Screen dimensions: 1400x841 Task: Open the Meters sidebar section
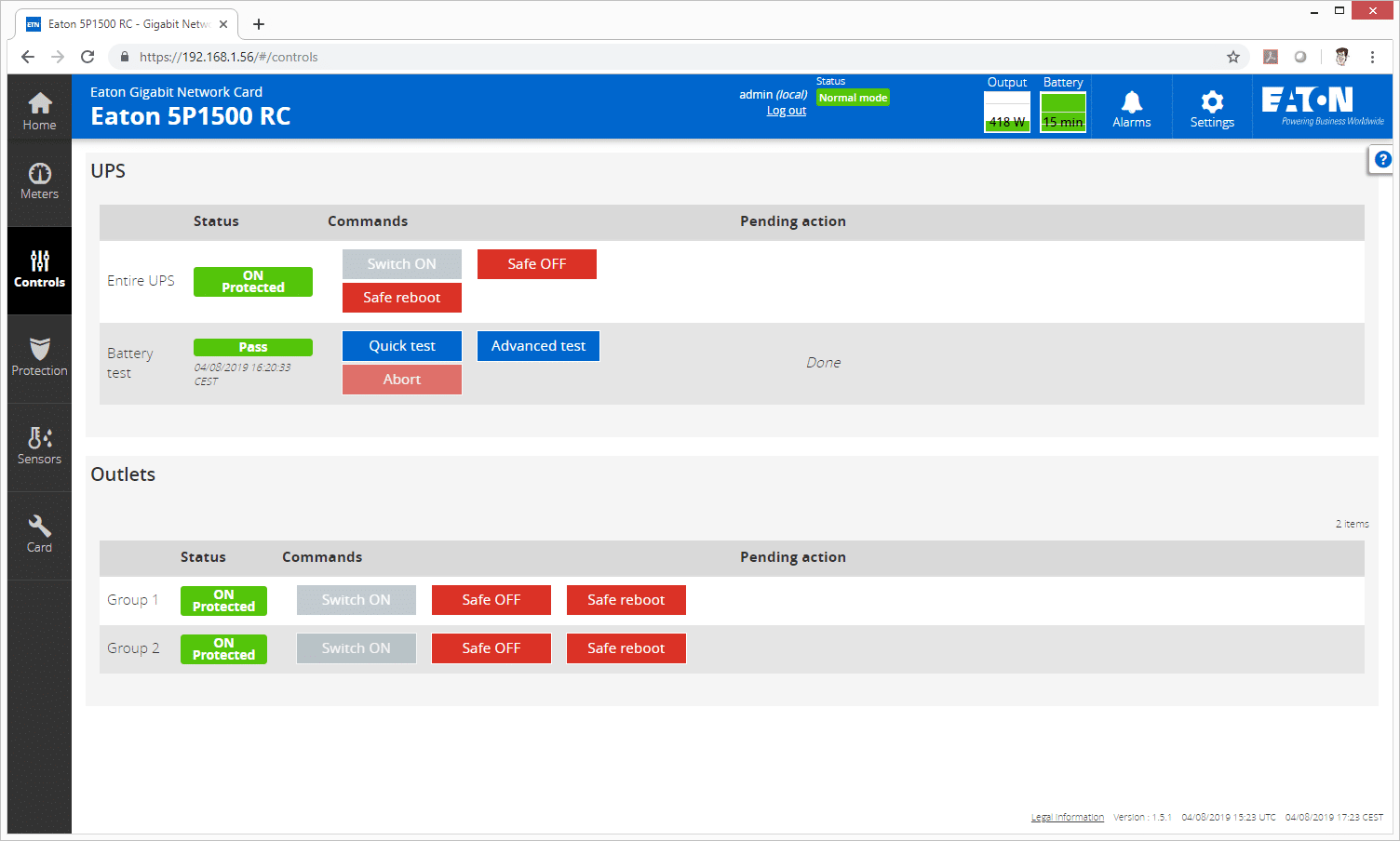click(x=39, y=181)
